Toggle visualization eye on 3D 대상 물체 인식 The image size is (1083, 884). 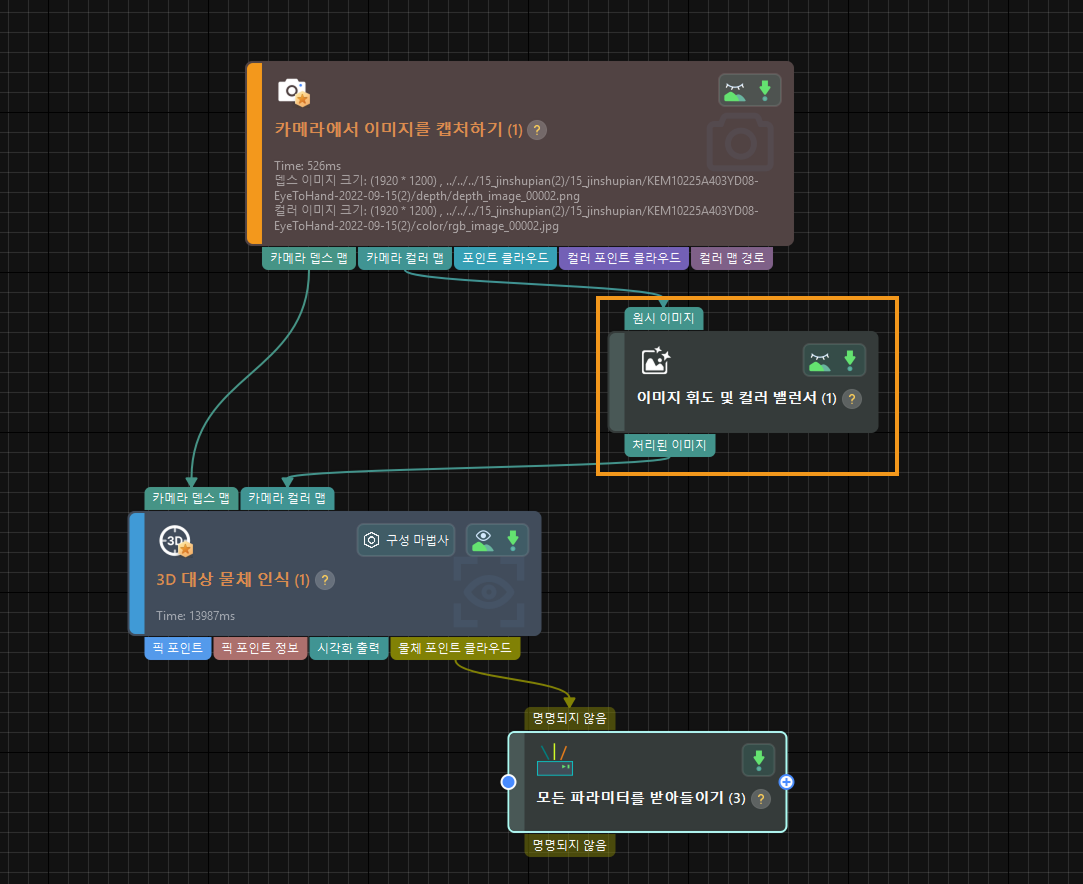click(483, 540)
